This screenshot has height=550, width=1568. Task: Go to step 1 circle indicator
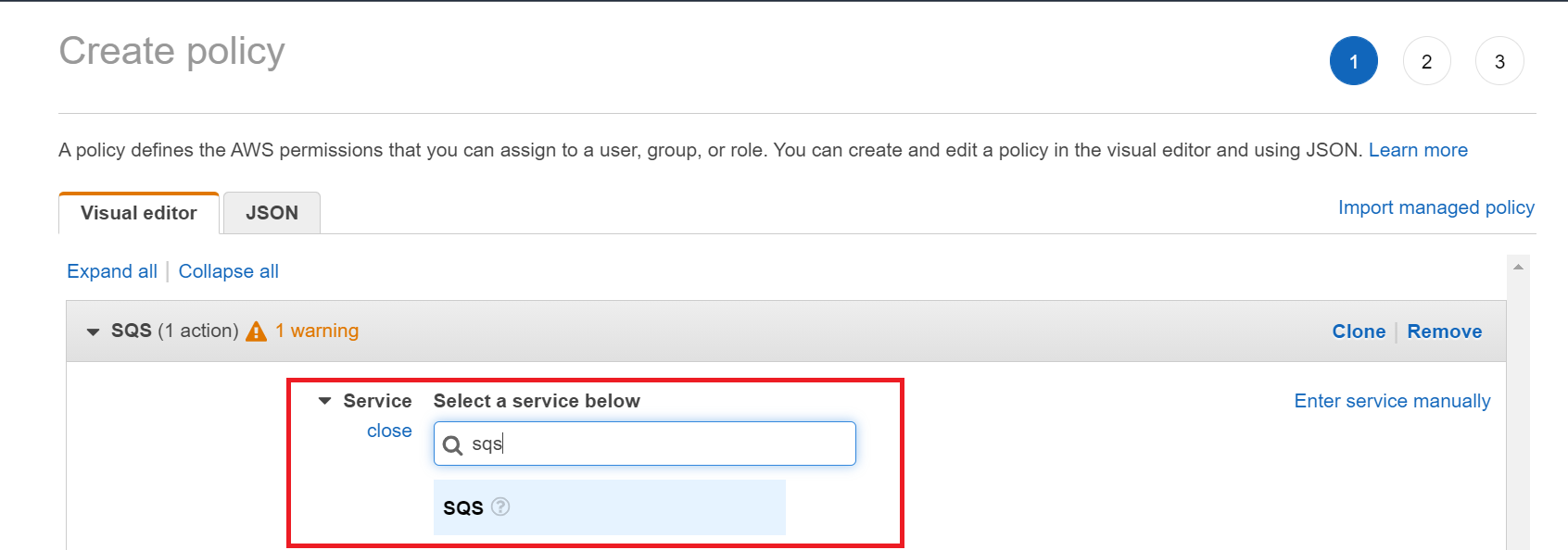[x=1353, y=61]
